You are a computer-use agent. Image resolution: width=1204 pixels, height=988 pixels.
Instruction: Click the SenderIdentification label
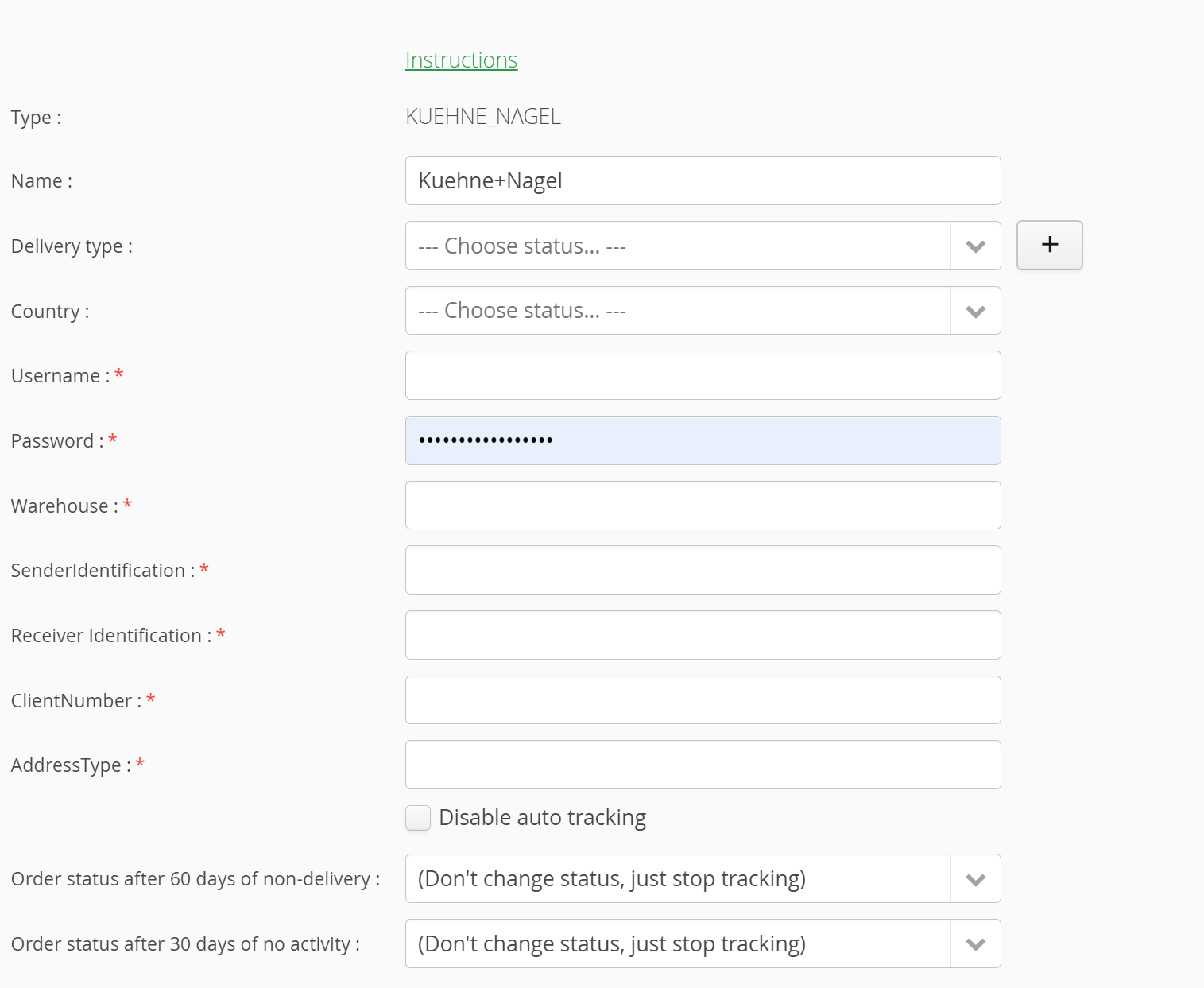click(103, 571)
